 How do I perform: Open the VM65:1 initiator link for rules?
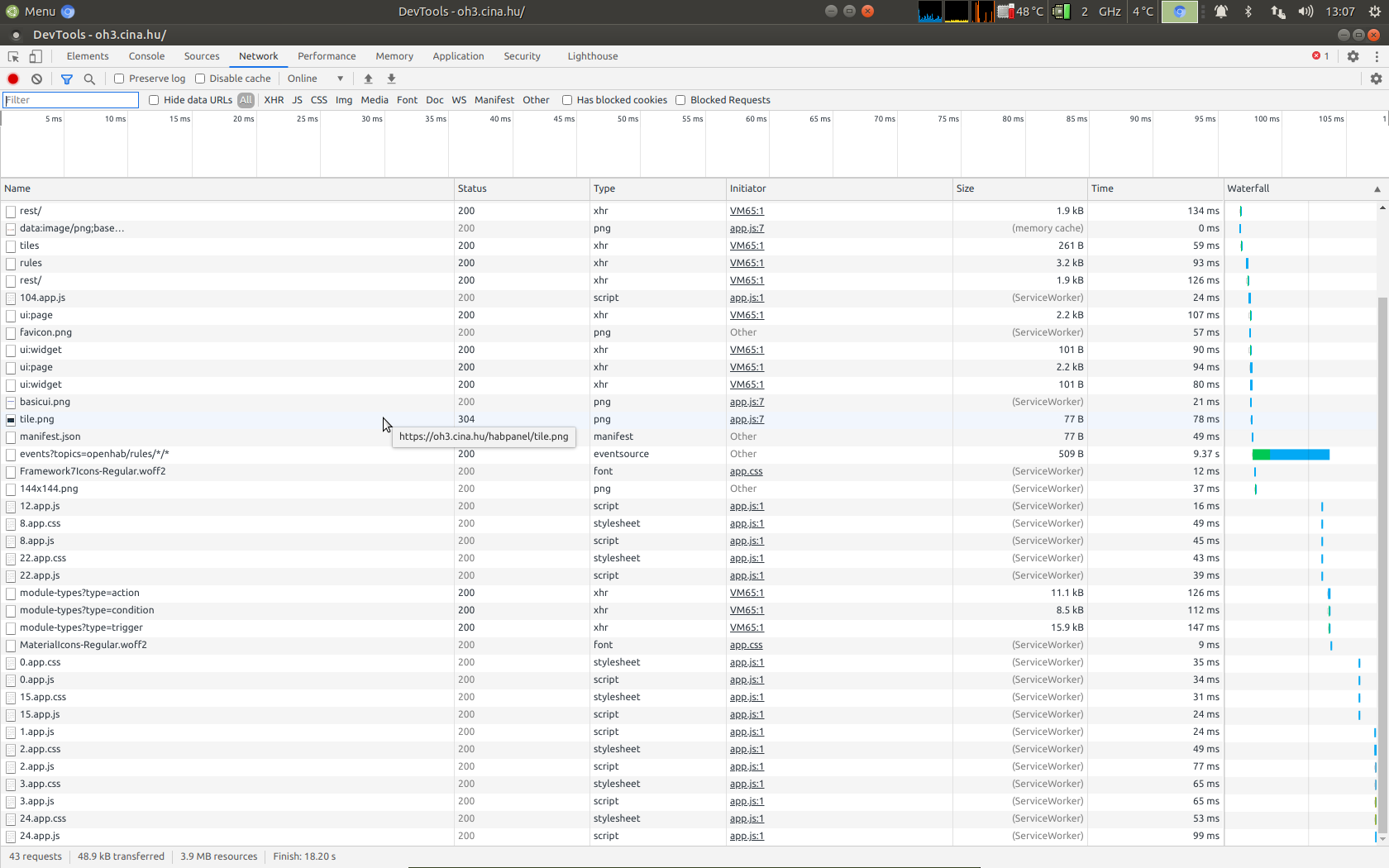746,263
